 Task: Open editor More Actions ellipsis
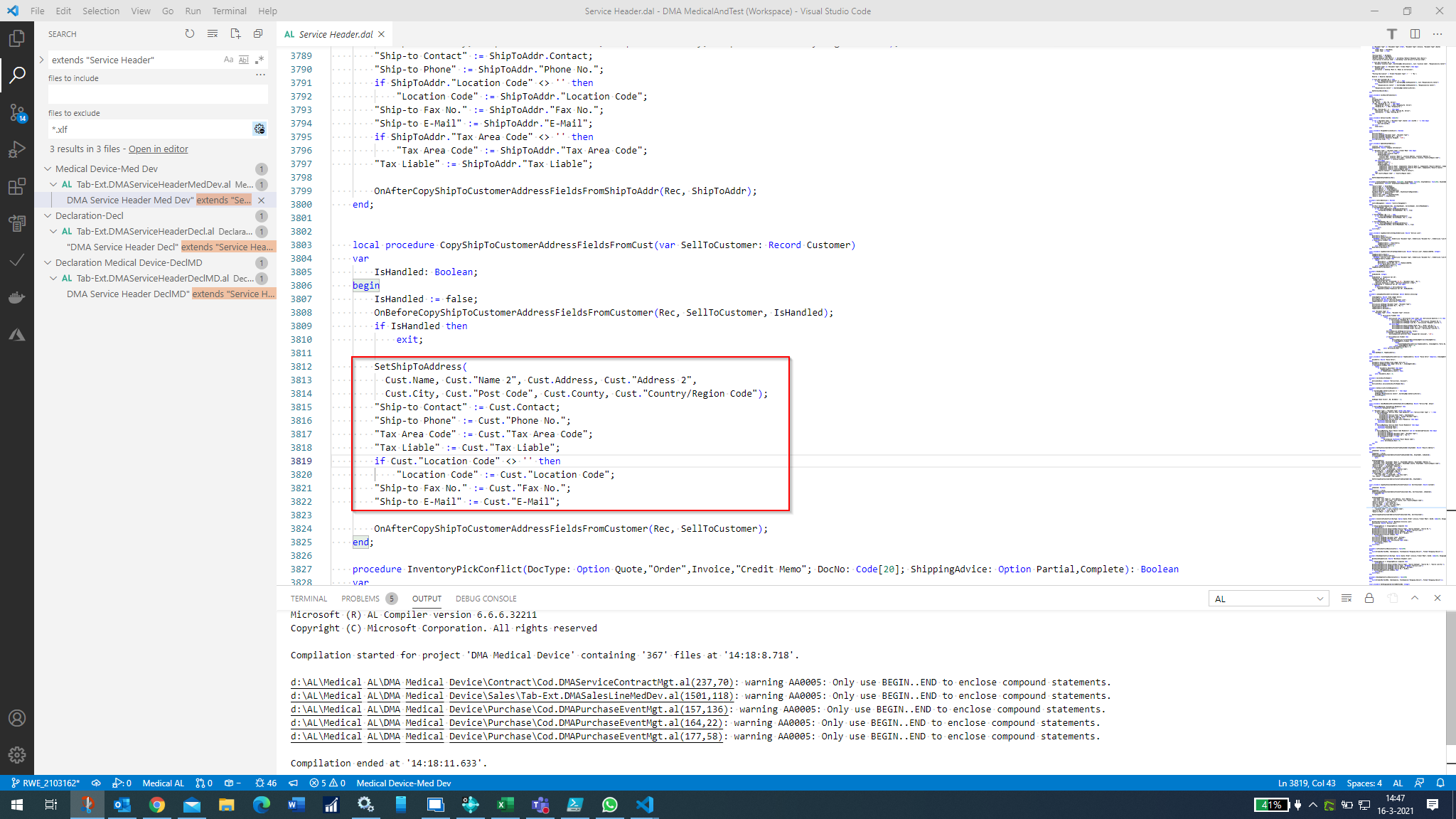(1438, 33)
